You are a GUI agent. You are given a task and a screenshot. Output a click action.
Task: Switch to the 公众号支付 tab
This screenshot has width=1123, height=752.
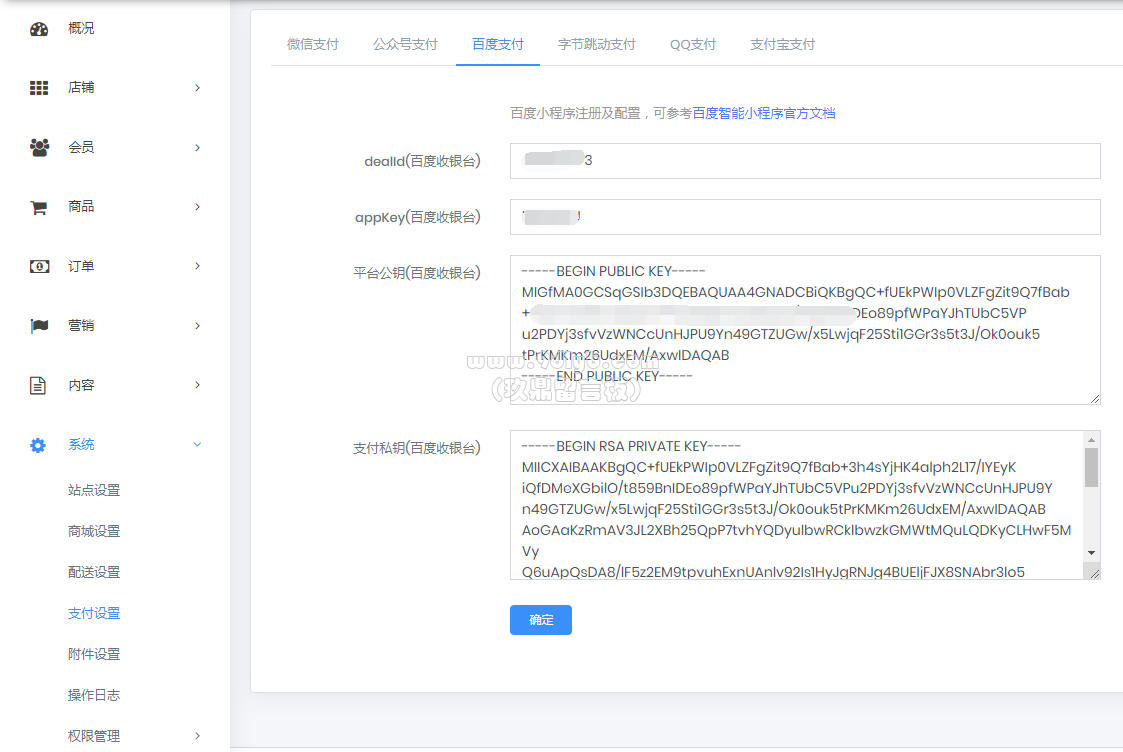tap(405, 44)
